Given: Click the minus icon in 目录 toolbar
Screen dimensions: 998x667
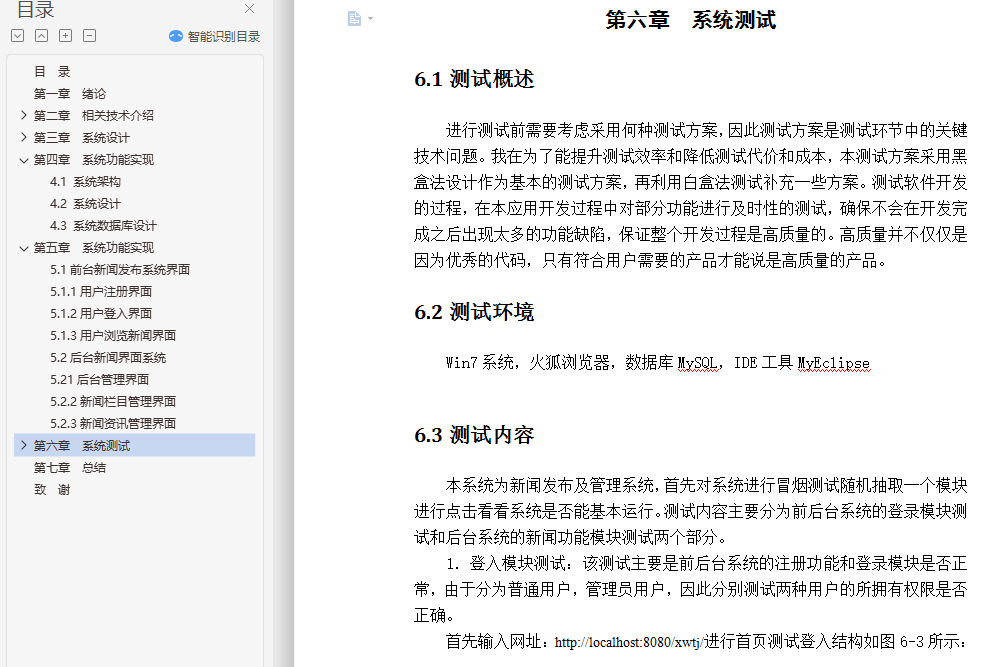Looking at the screenshot, I should (x=90, y=36).
